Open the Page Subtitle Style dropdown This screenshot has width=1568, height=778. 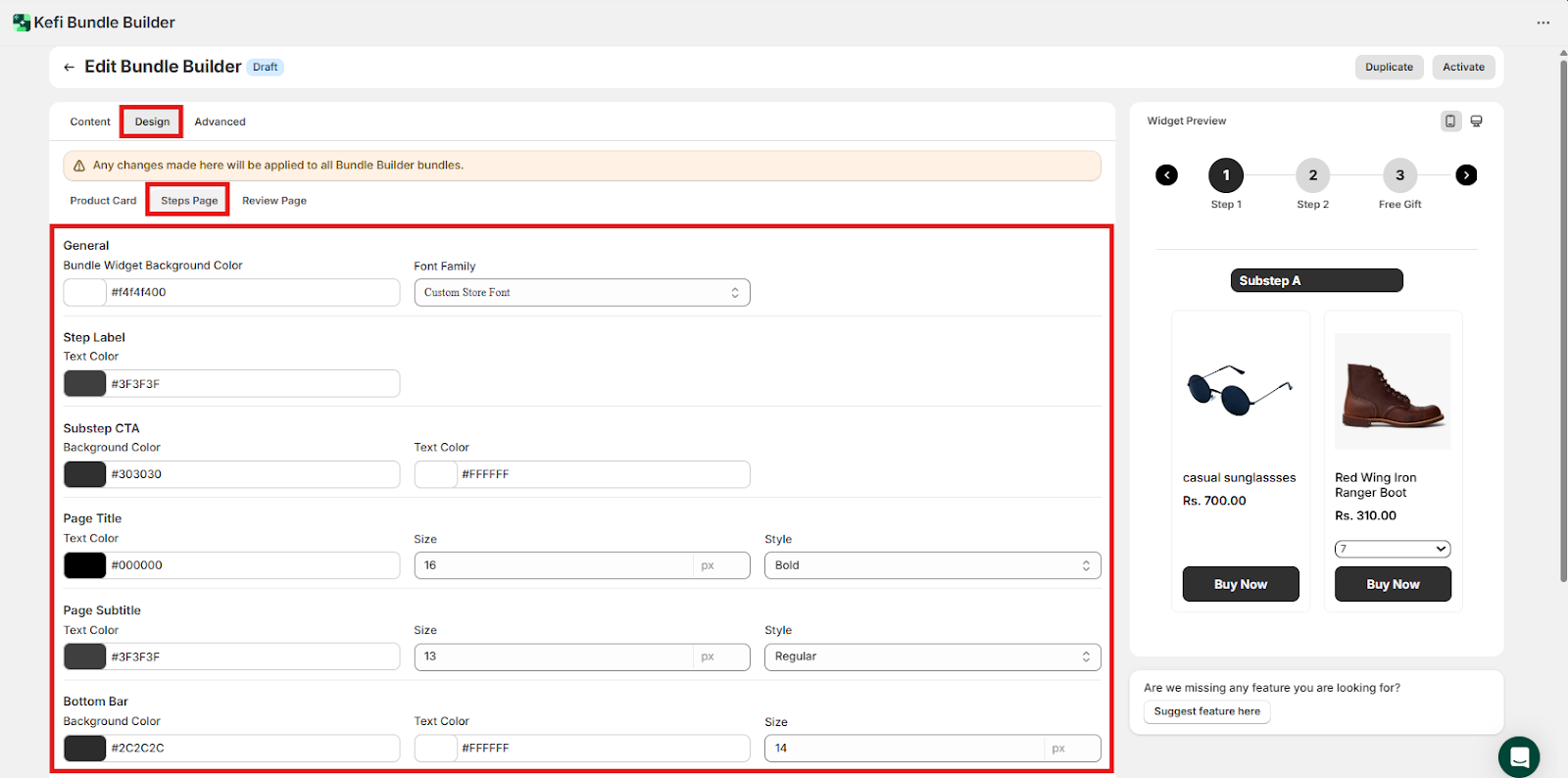(932, 656)
